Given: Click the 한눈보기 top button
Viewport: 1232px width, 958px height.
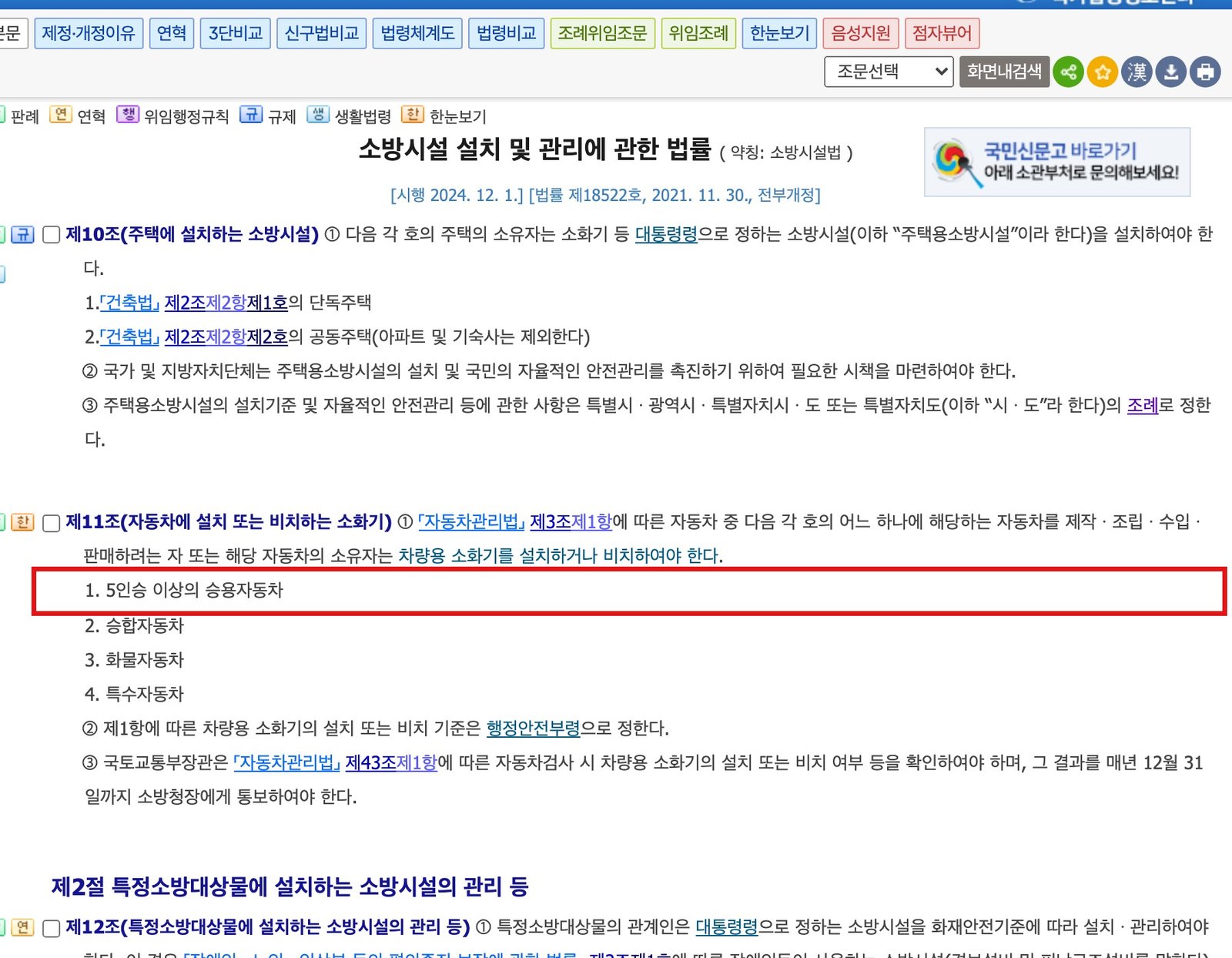Looking at the screenshot, I should [779, 33].
